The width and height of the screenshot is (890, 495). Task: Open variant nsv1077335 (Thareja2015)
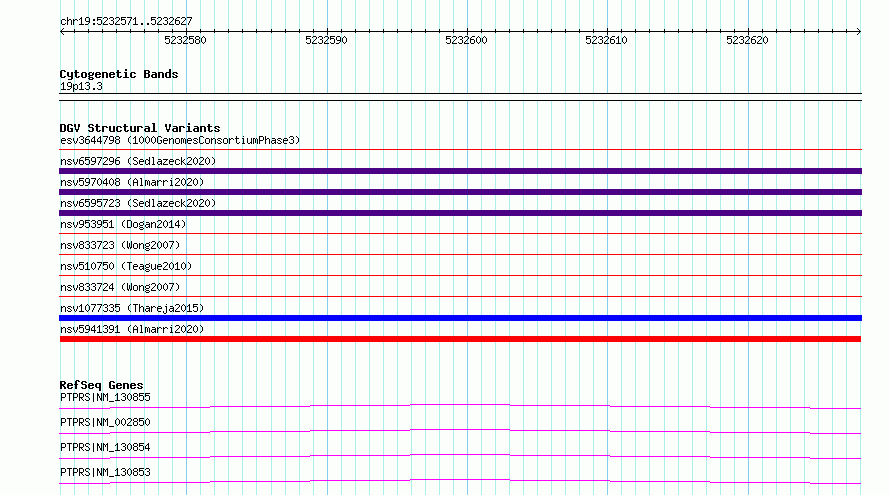[132, 308]
